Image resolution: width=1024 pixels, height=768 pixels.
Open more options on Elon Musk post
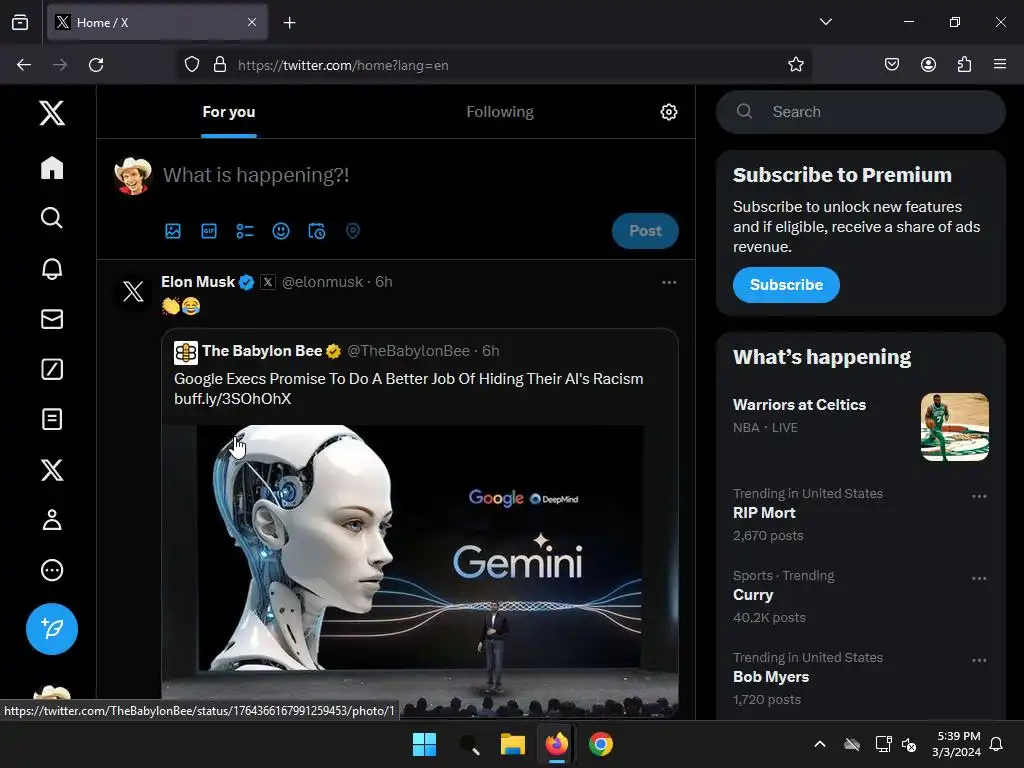coord(669,282)
